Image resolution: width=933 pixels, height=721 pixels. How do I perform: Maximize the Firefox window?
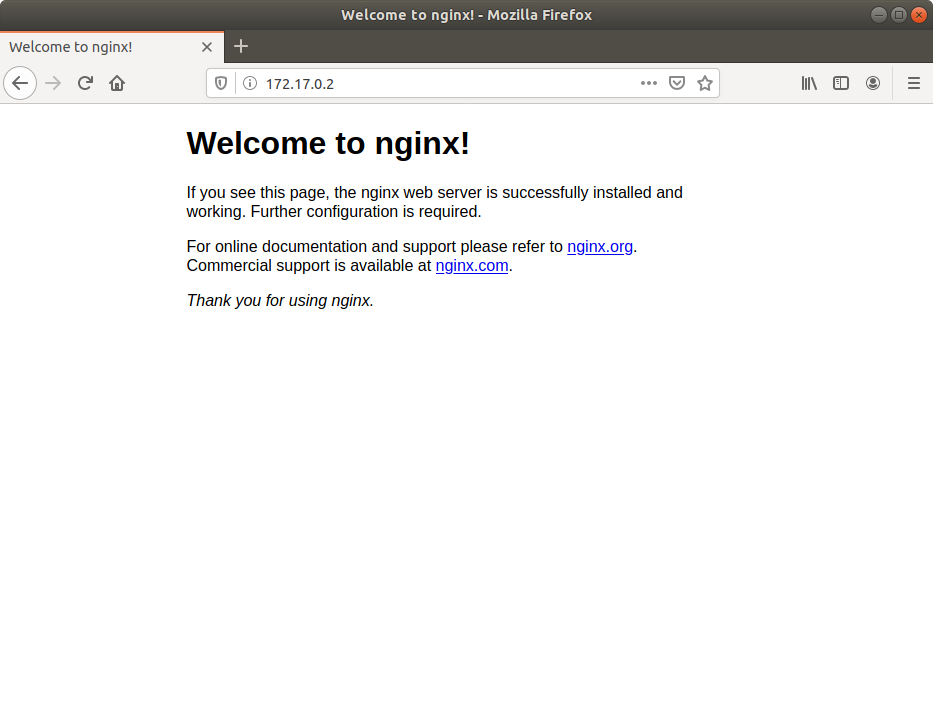(x=898, y=15)
